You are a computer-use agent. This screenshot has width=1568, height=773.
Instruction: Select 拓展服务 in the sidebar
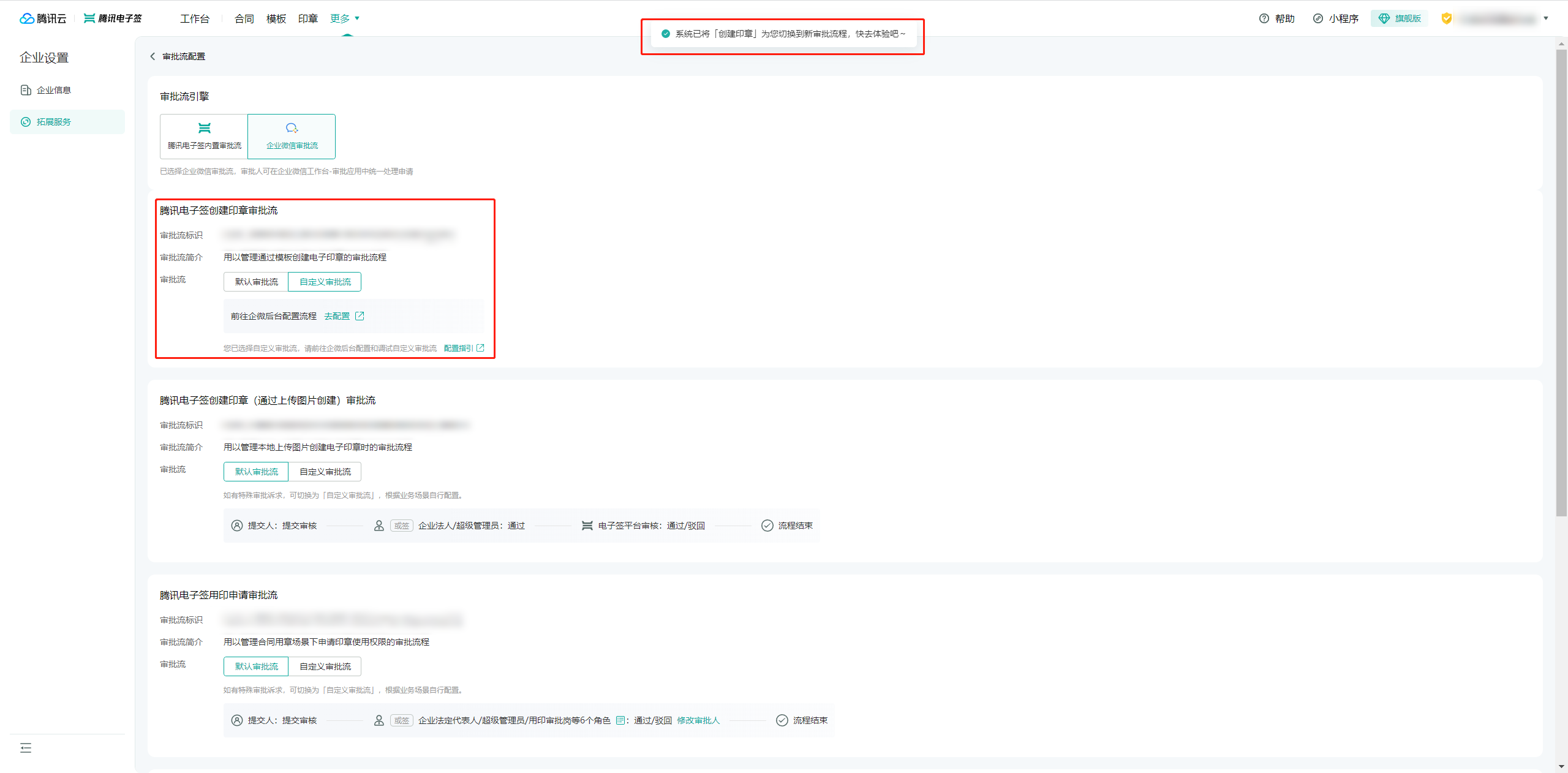67,122
